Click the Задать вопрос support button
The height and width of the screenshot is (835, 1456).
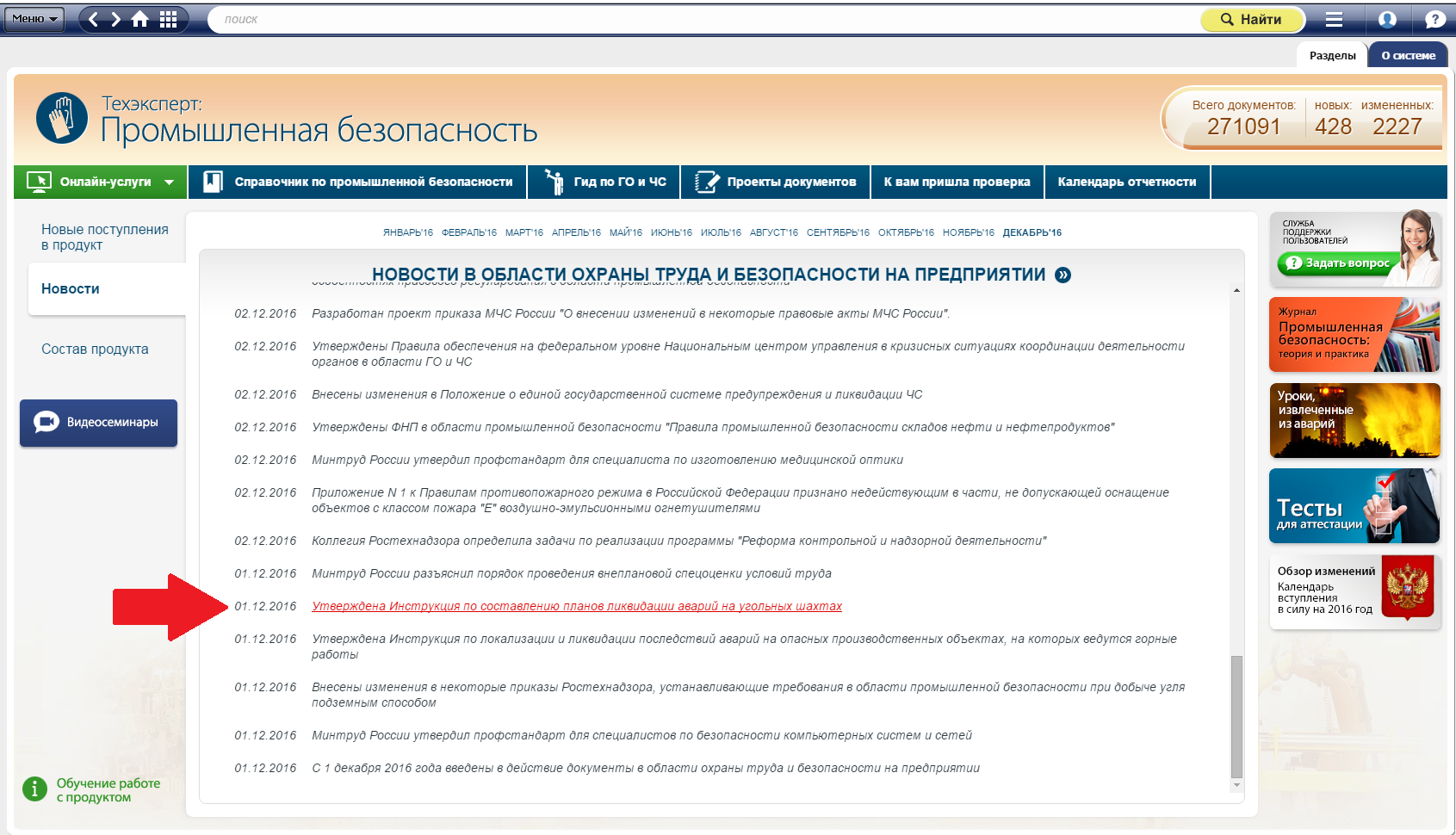click(x=1339, y=263)
